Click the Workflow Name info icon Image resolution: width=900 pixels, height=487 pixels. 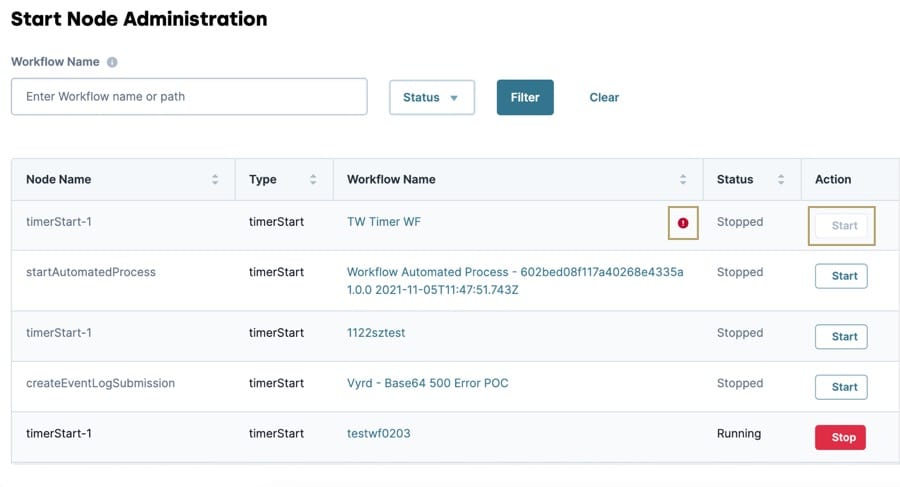tap(112, 62)
